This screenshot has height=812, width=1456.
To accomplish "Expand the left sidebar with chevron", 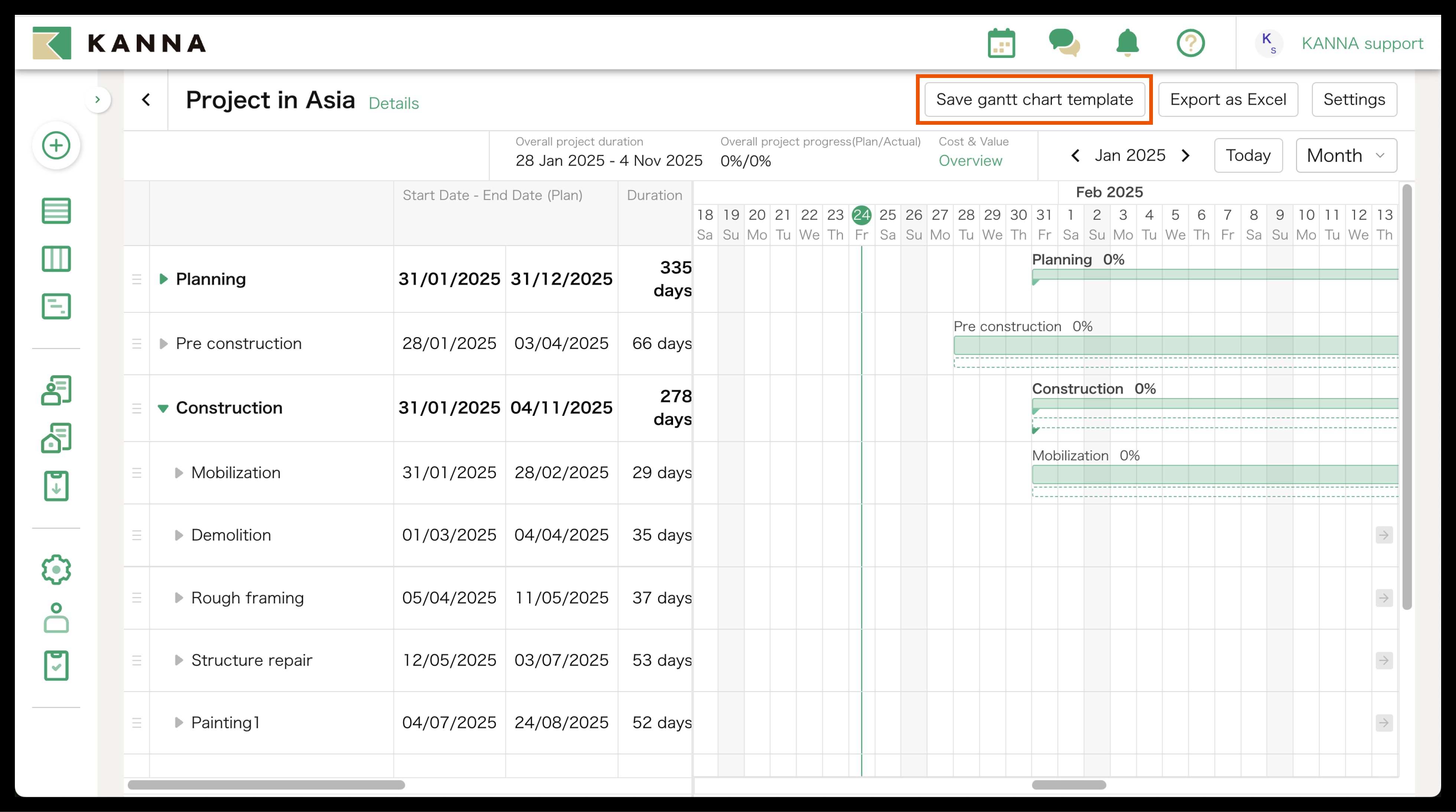I will coord(98,100).
